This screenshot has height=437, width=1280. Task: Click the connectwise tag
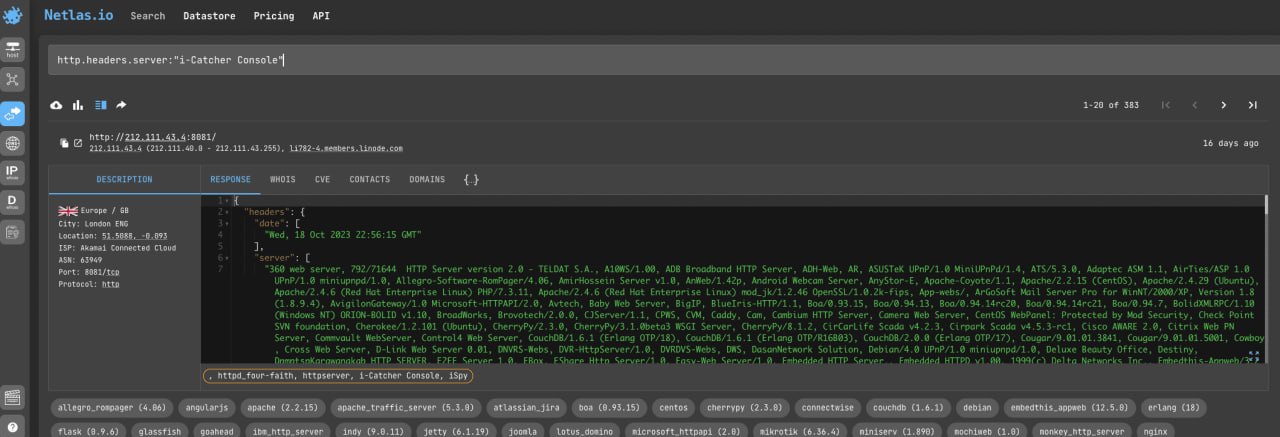pos(826,408)
